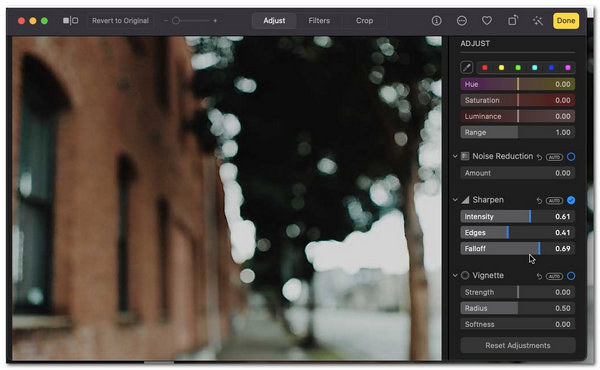600x370 pixels.
Task: Pick the eyedropper in Selective Color
Action: [466, 68]
